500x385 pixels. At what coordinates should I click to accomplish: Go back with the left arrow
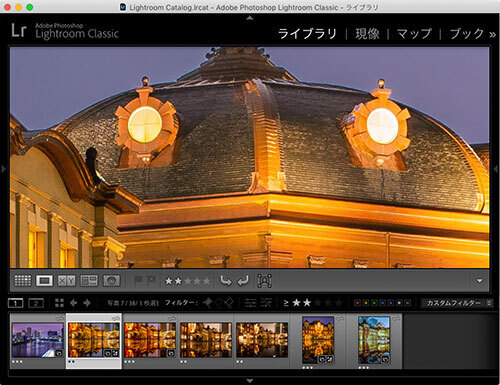click(x=74, y=303)
